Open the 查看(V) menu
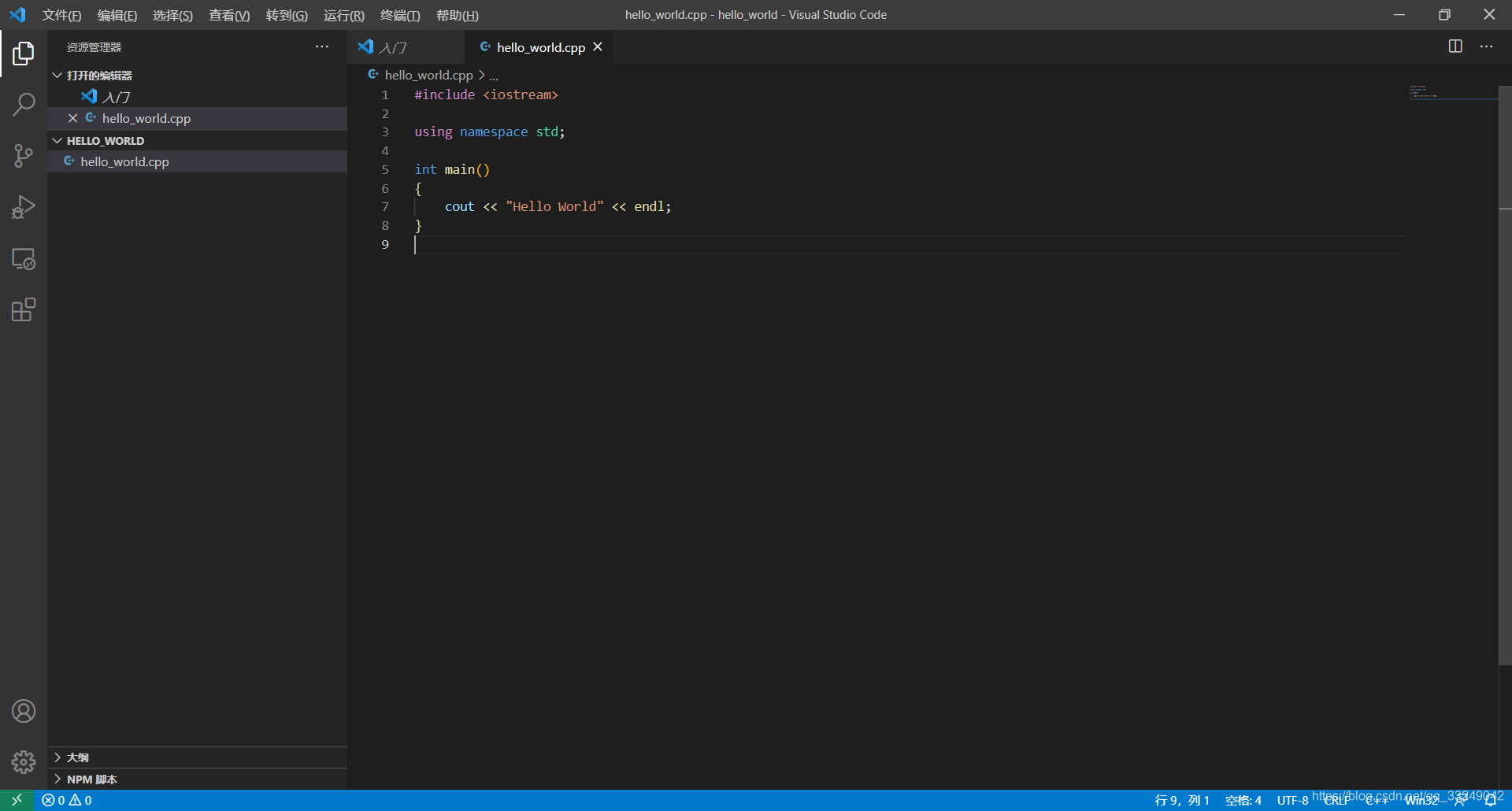1512x811 pixels. point(229,15)
